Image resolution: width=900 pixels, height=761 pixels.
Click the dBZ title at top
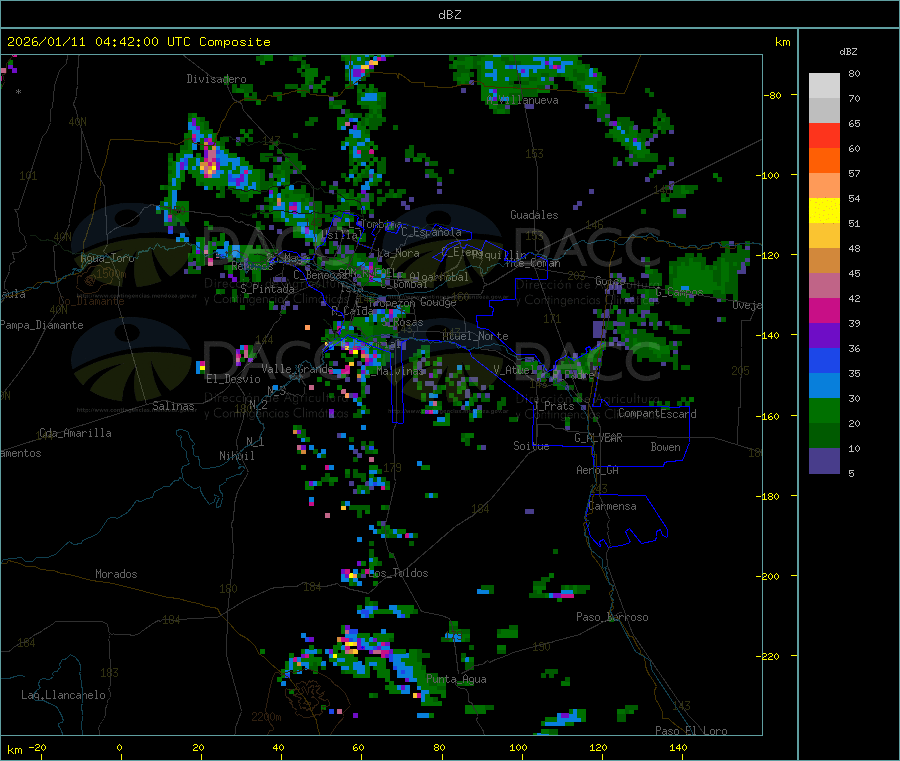click(449, 15)
